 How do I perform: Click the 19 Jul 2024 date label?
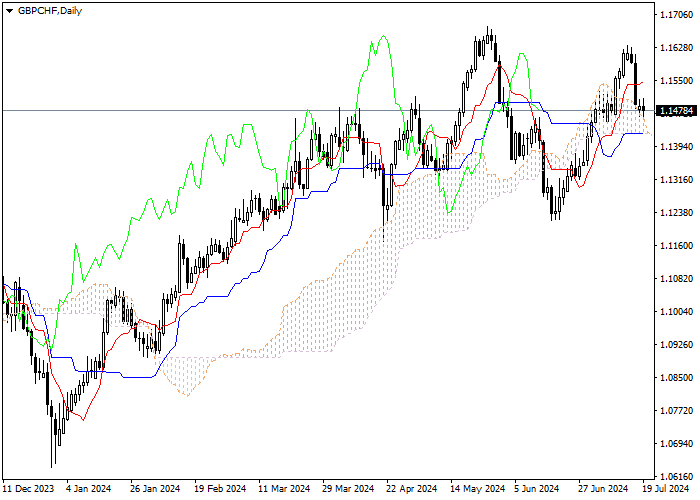(666, 488)
